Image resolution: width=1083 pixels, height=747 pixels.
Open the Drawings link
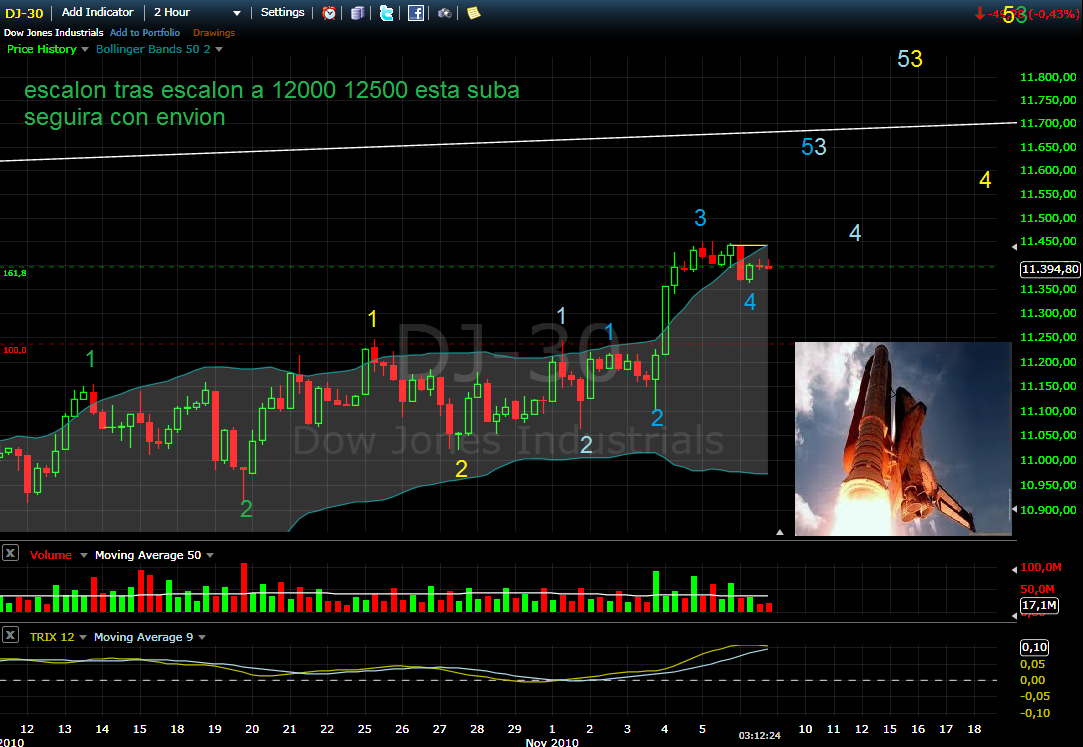214,32
